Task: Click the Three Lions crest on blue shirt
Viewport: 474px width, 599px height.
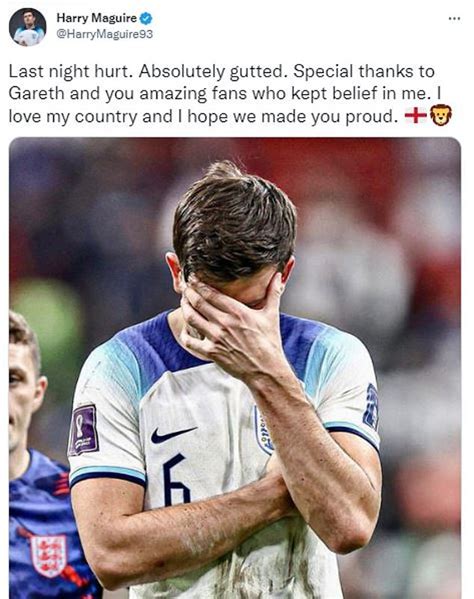Action: point(49,555)
